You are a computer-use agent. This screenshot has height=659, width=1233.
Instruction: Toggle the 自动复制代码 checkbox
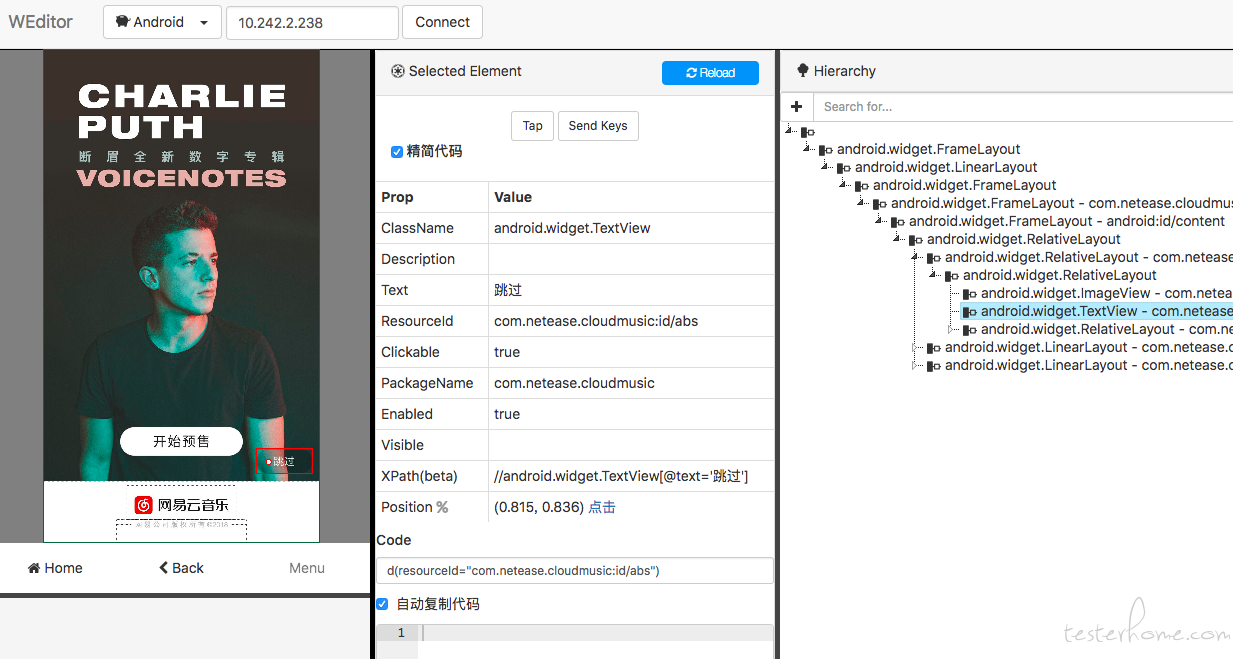[x=382, y=604]
